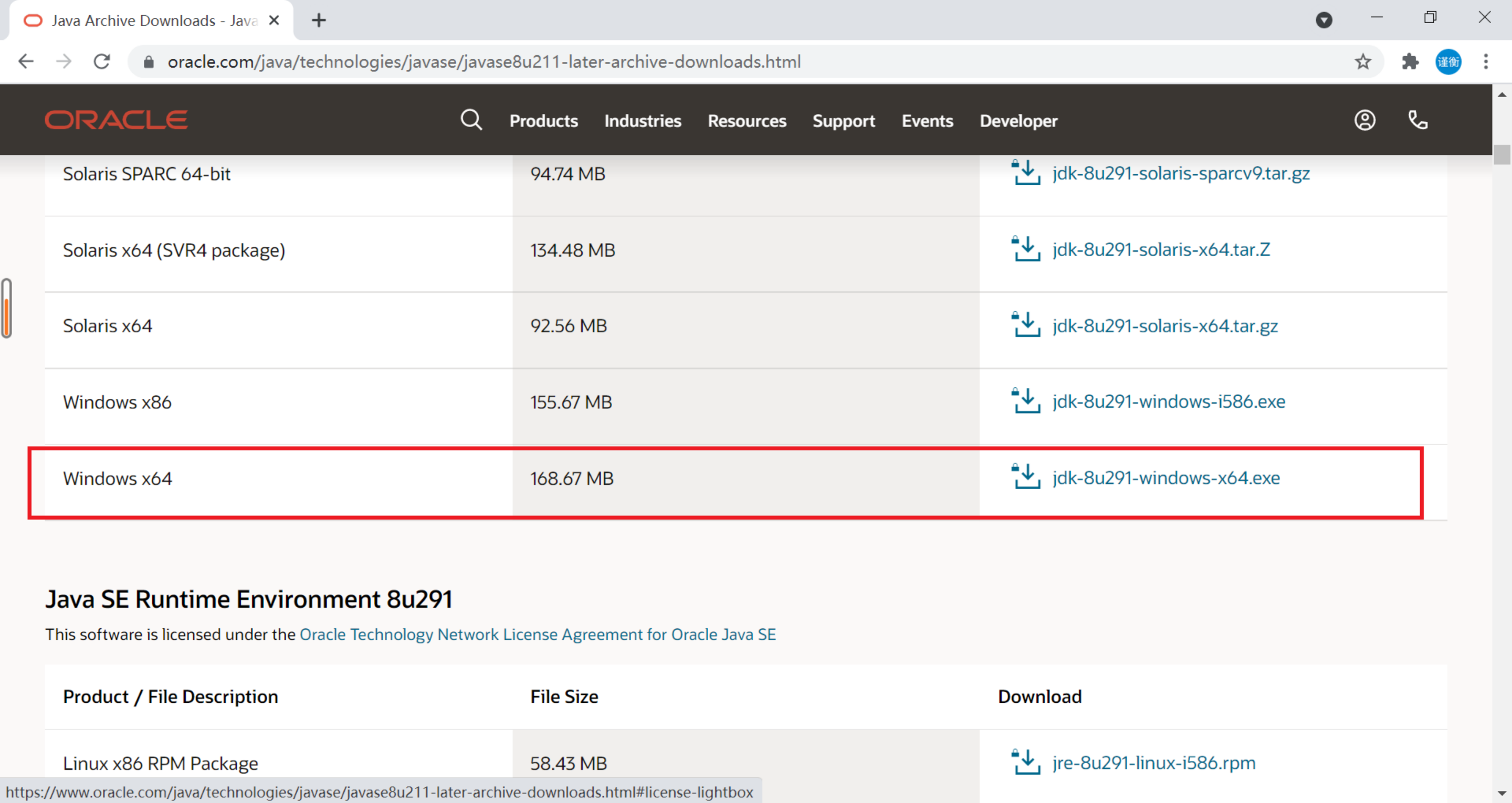Download jdk-8u291-solaris-sparcv9.tar.gz file
1512x803 pixels.
pyautogui.click(x=1180, y=174)
